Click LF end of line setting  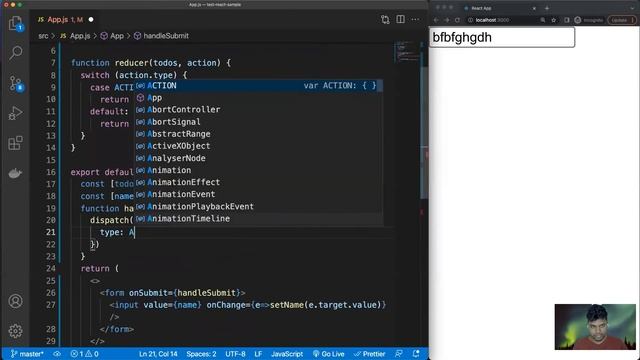258,354
